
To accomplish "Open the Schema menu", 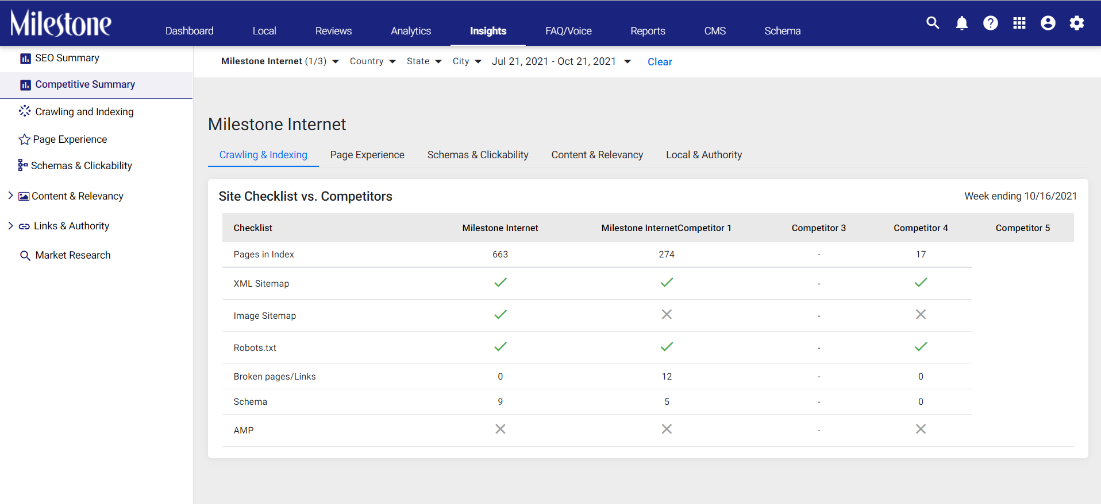I will tap(782, 31).
